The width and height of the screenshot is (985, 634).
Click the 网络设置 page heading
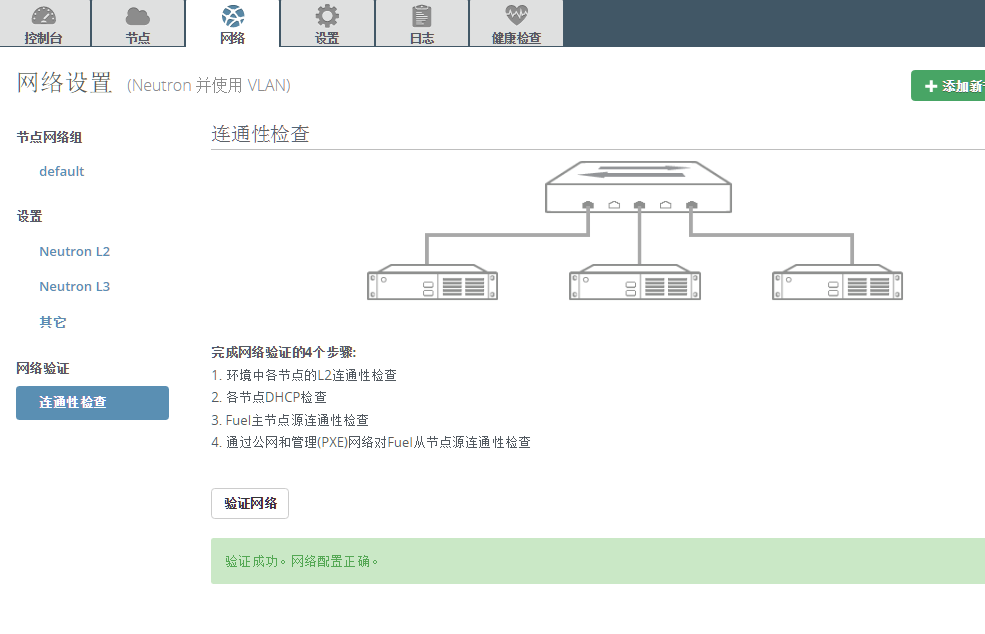(x=65, y=84)
